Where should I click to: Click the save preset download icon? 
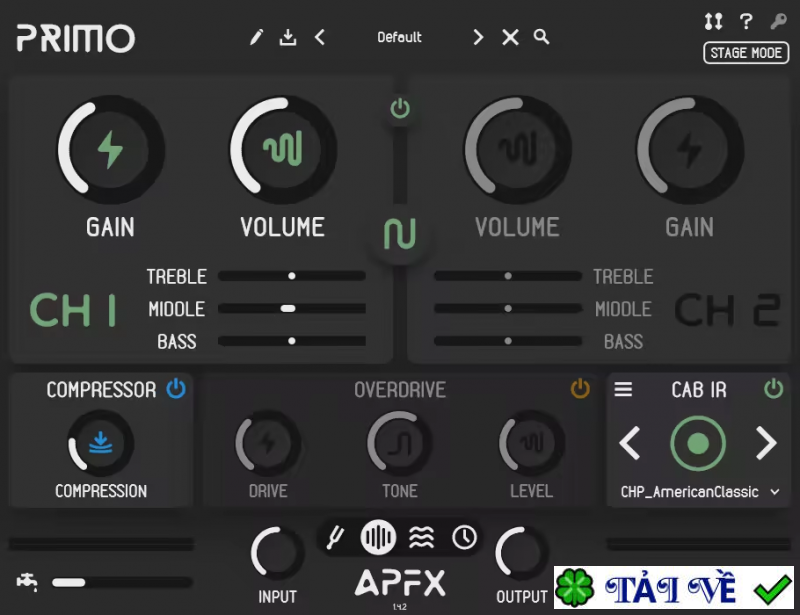point(288,37)
